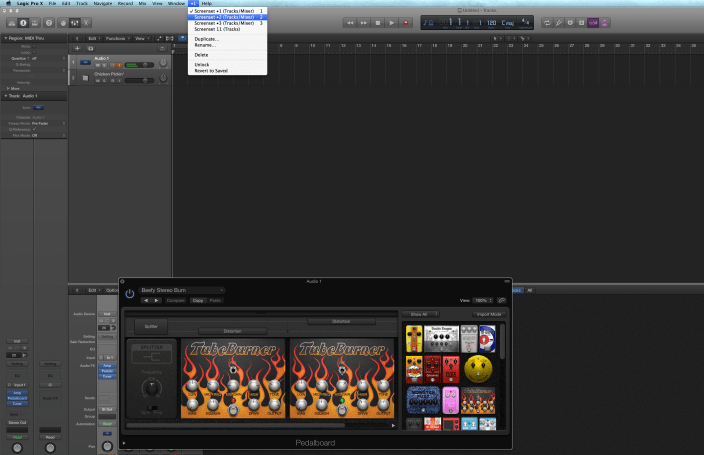The height and width of the screenshot is (455, 704).
Task: Click the rewind transport button
Action: tap(350, 22)
